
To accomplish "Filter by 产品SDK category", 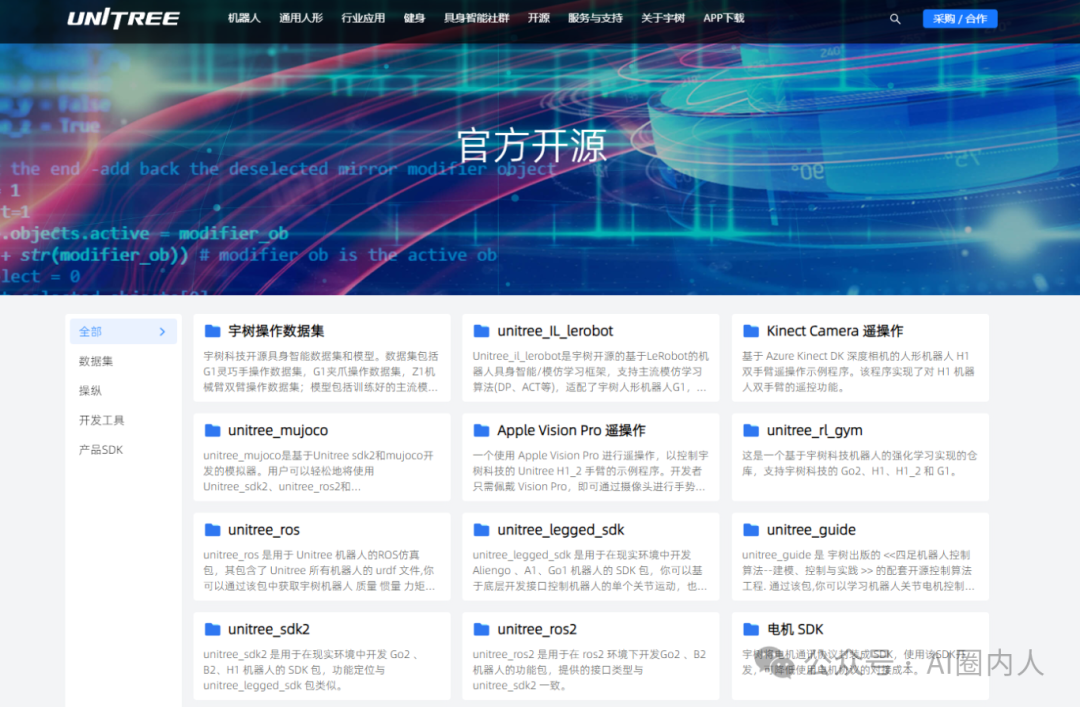I will 101,450.
